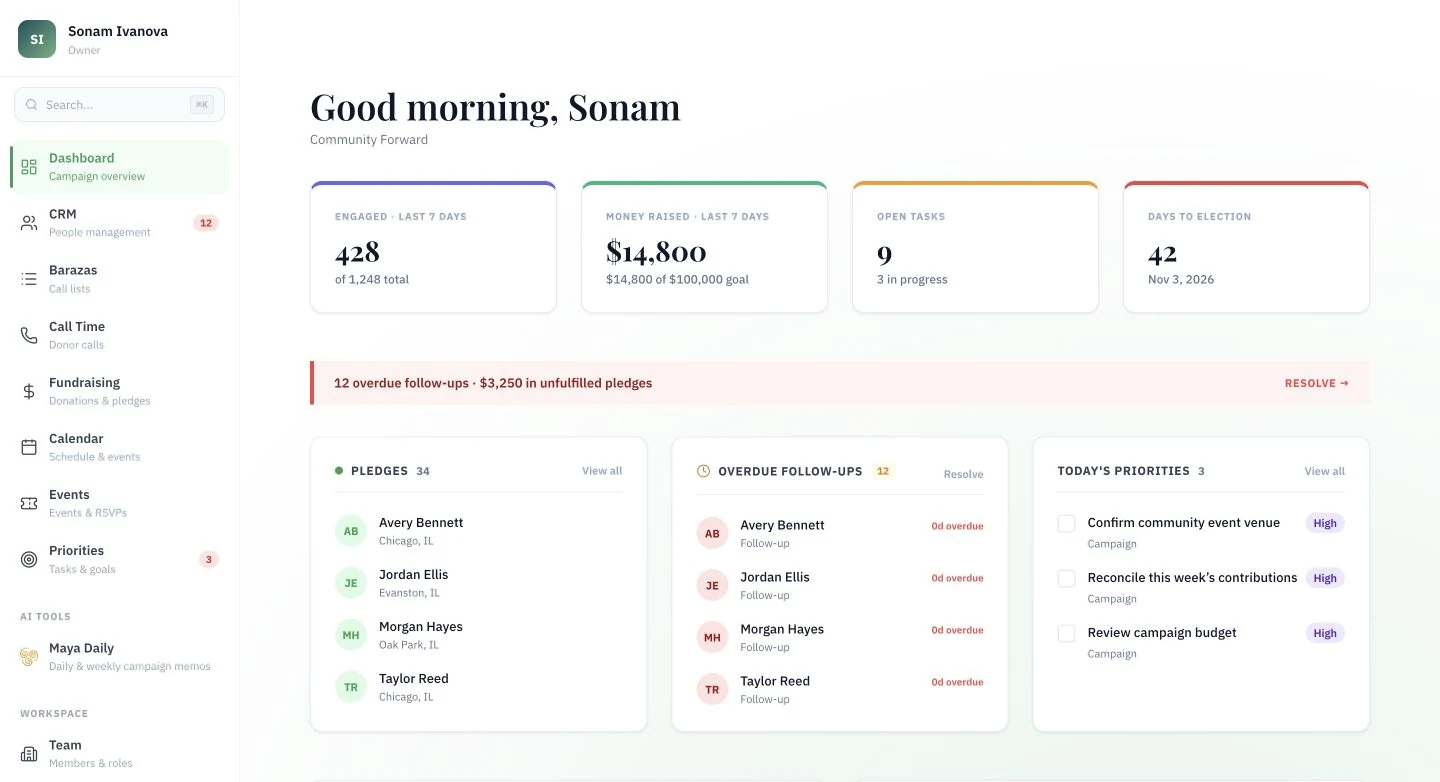1440x782 pixels.
Task: Click the Barazas list icon
Action: [29, 279]
